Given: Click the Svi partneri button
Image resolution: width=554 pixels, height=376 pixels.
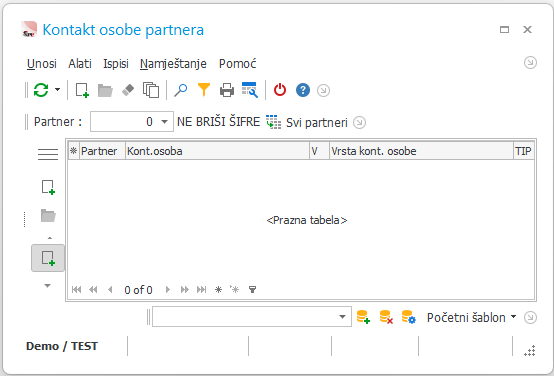Looking at the screenshot, I should [x=307, y=122].
